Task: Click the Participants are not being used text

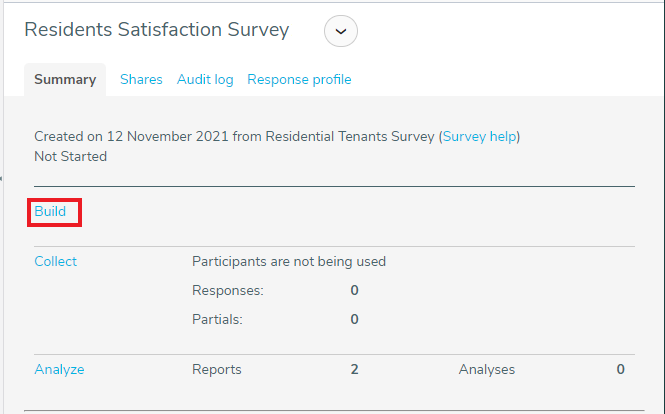Action: pyautogui.click(x=289, y=261)
